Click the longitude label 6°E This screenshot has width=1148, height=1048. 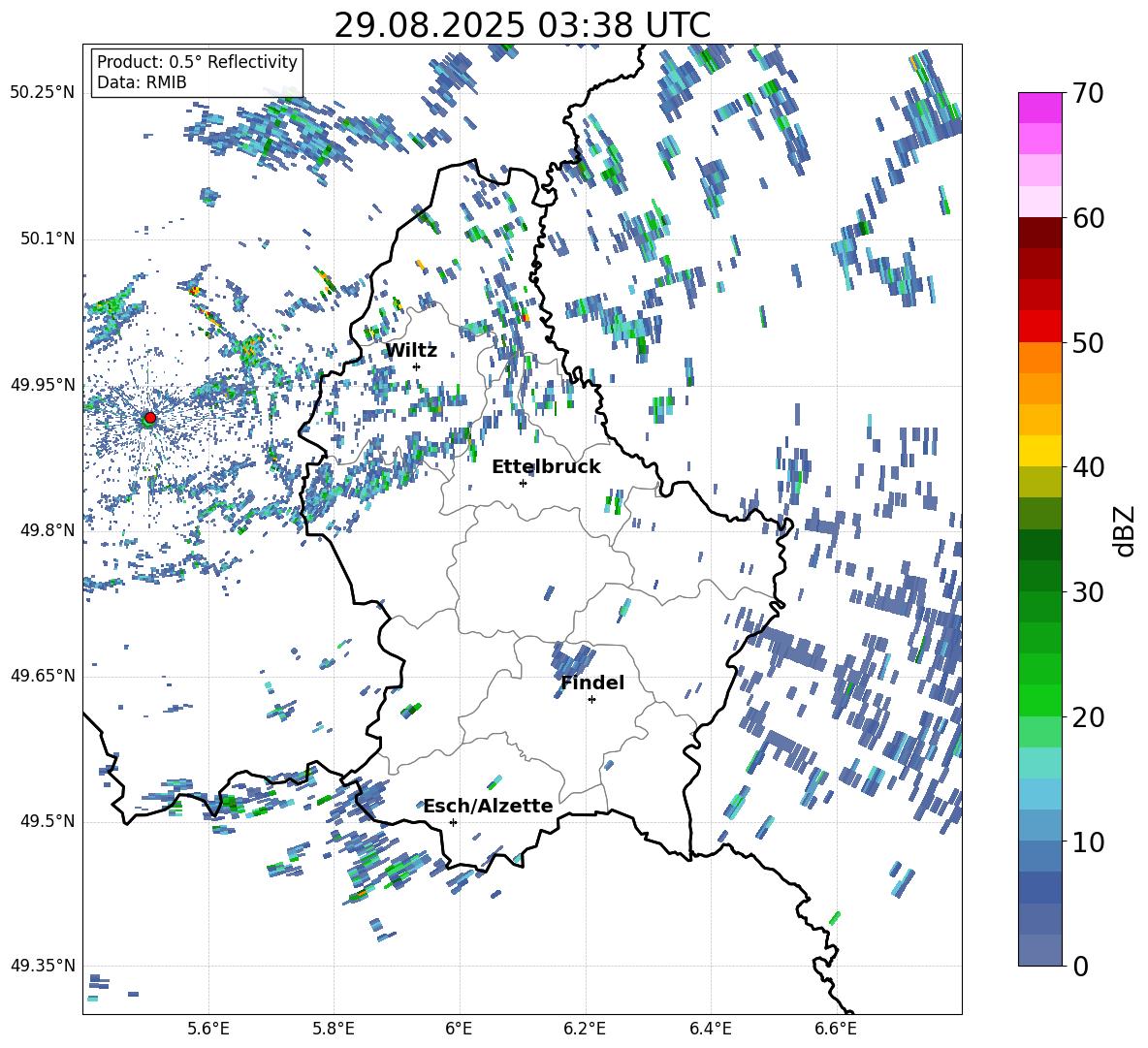(x=459, y=1029)
